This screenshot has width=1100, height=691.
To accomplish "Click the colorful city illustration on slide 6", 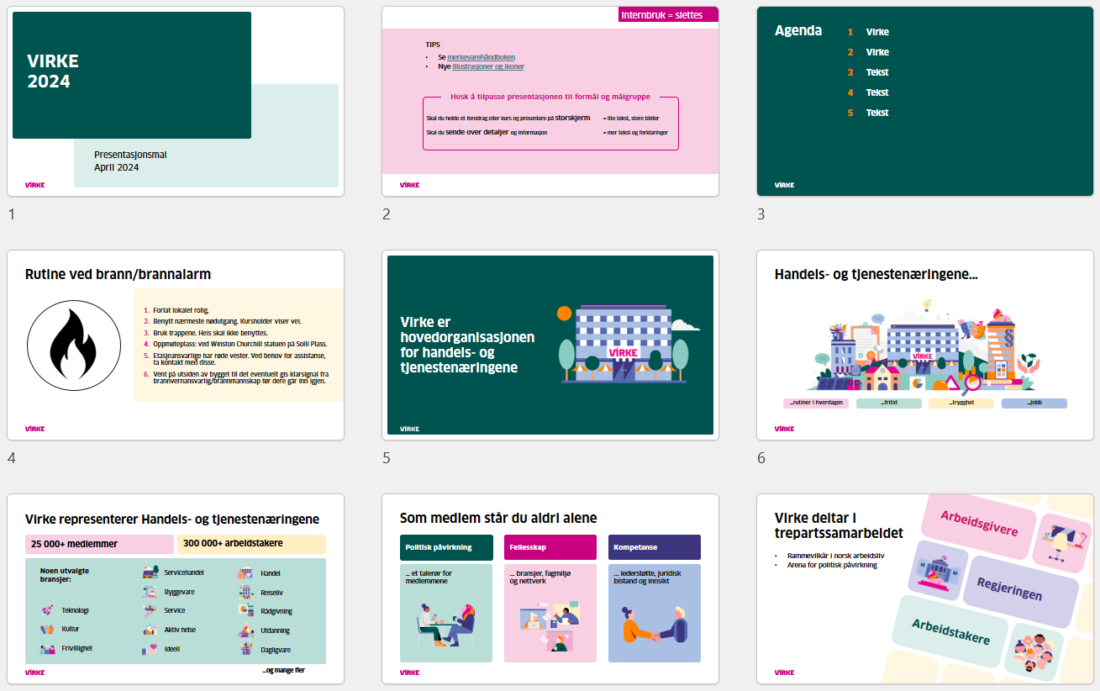I will click(925, 348).
